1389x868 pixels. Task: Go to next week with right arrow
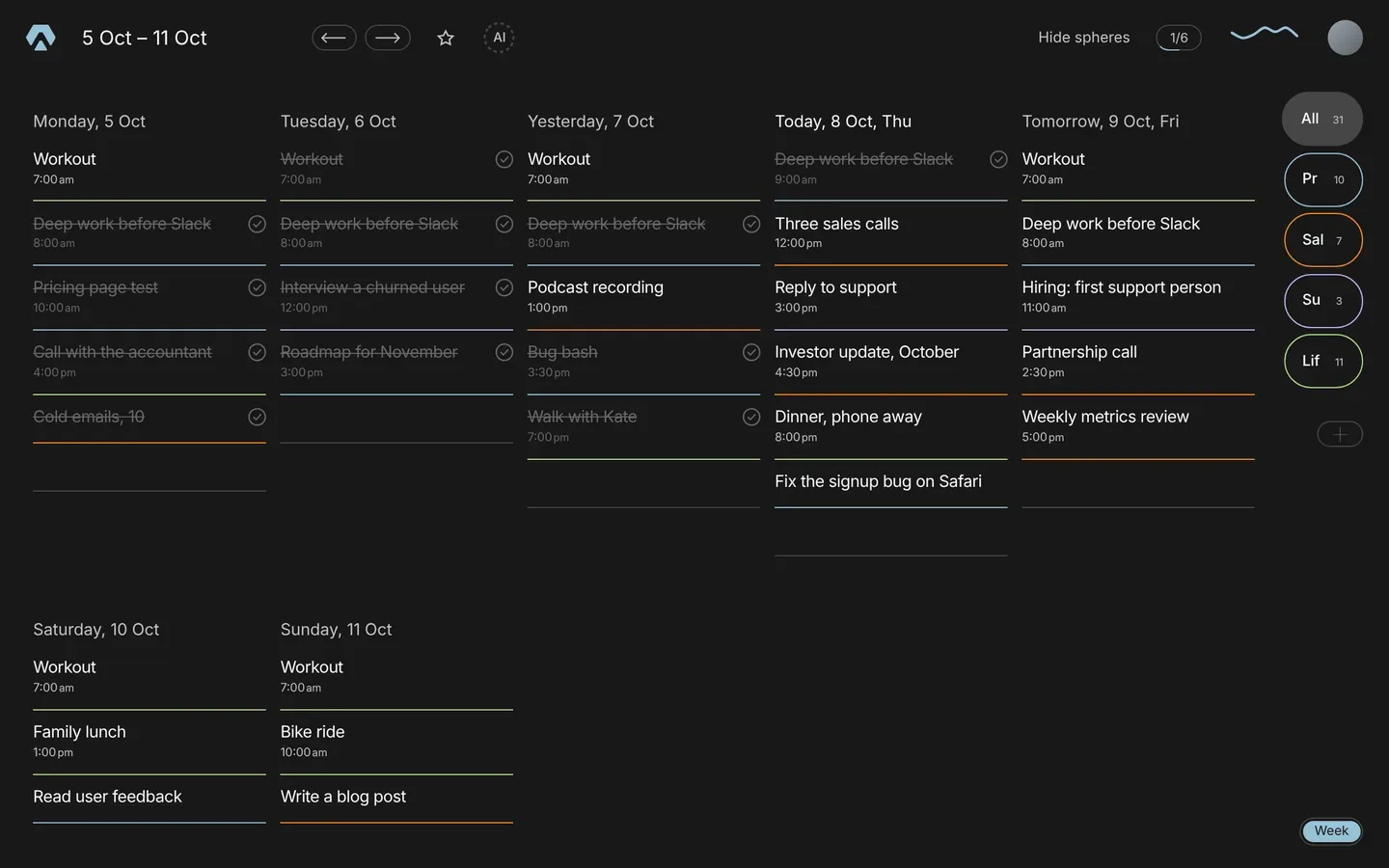tap(388, 38)
